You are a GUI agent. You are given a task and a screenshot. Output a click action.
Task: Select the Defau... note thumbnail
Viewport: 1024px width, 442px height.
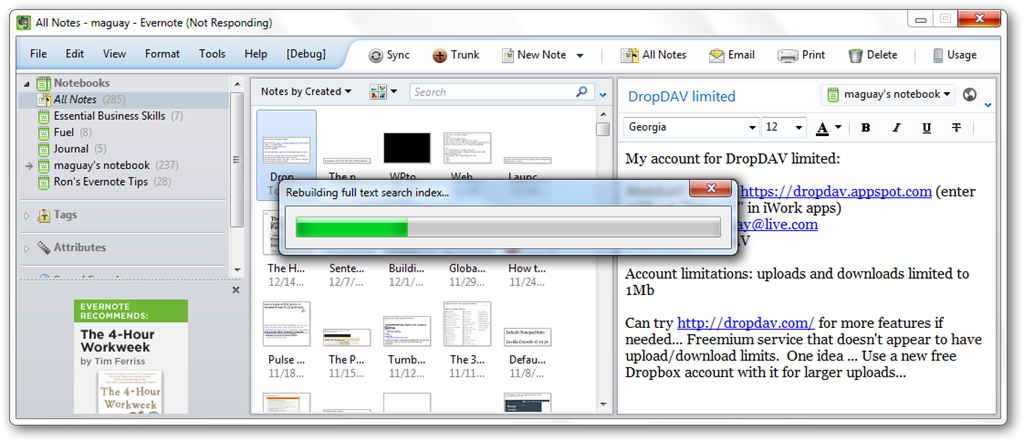click(528, 336)
